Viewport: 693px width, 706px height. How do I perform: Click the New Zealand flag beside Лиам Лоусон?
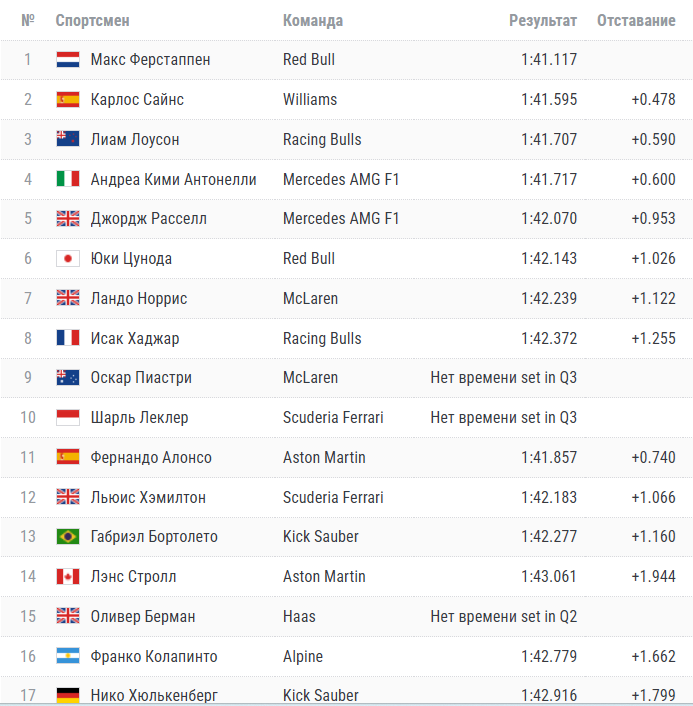click(x=68, y=139)
